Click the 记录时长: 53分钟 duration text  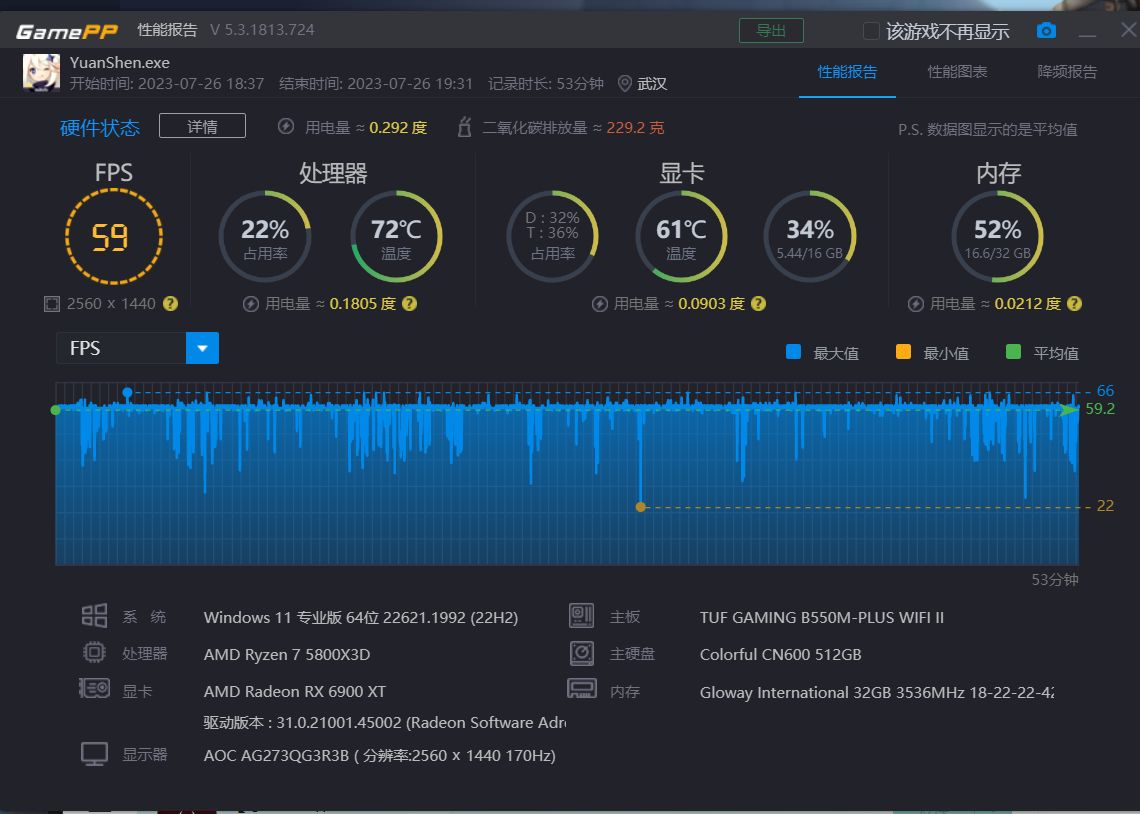click(x=546, y=84)
